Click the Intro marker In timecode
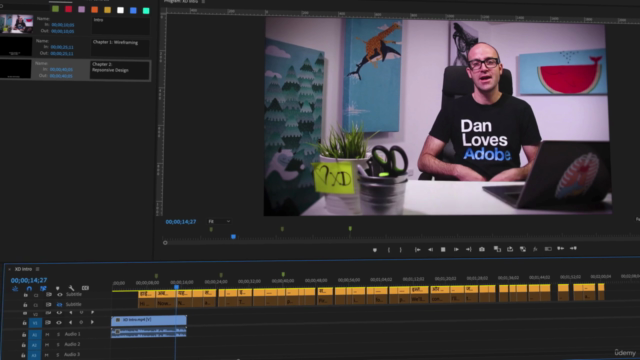This screenshot has height=360, width=640. (x=63, y=25)
